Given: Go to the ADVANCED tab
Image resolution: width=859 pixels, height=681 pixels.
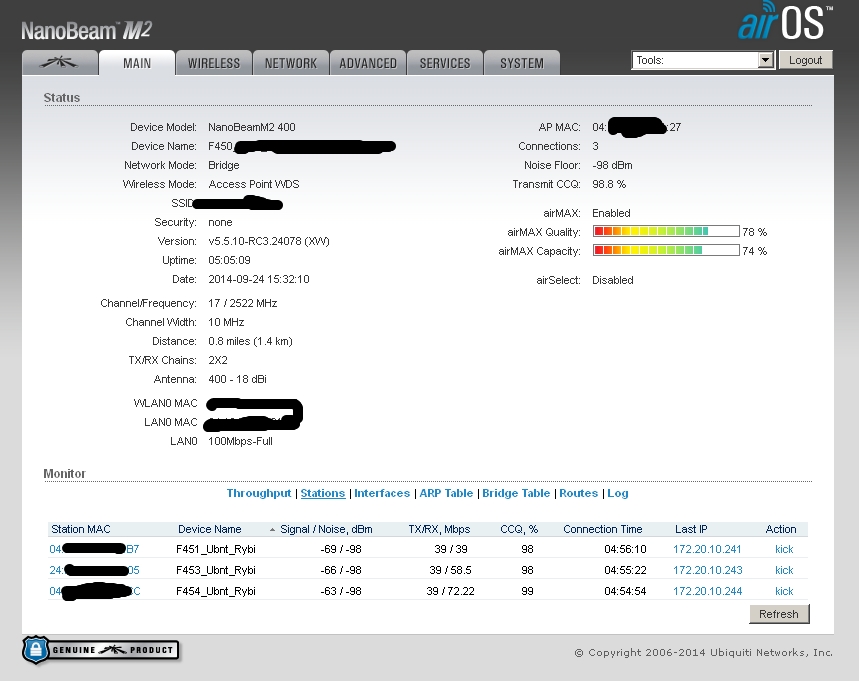Looking at the screenshot, I should click(368, 63).
